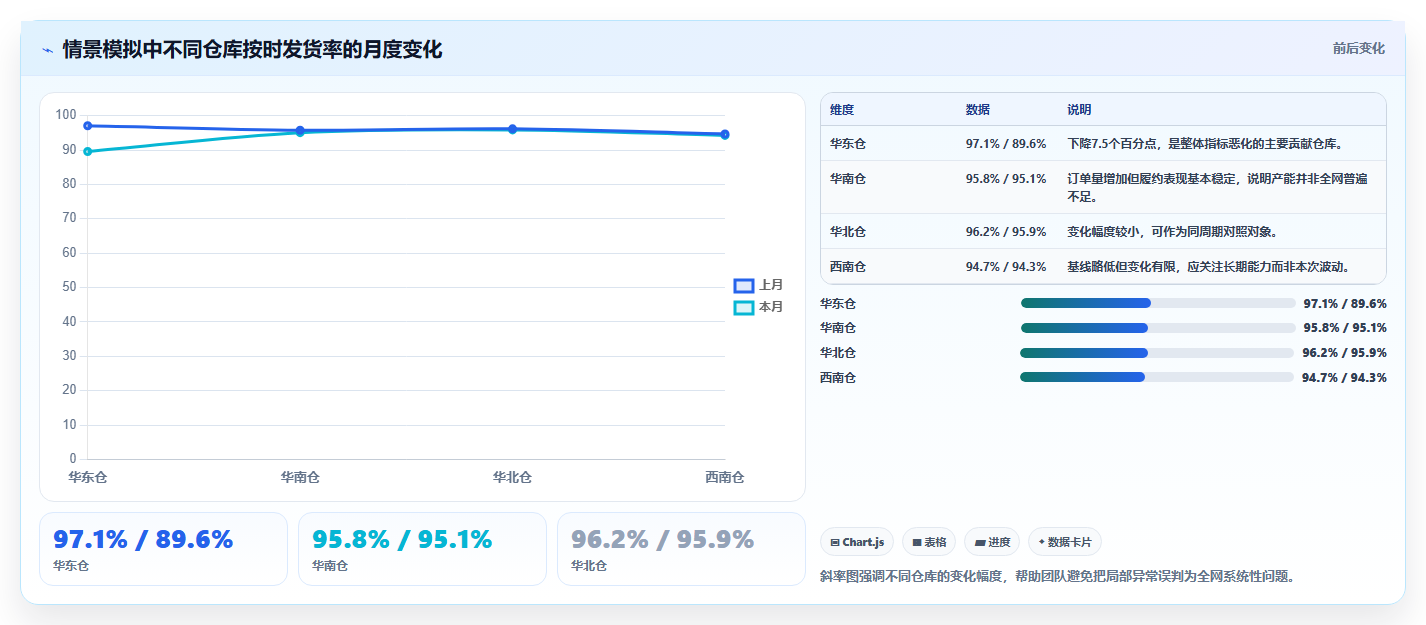This screenshot has height=625, width=1426.
Task: Click the 基线略低 description text
Action: point(1212,267)
